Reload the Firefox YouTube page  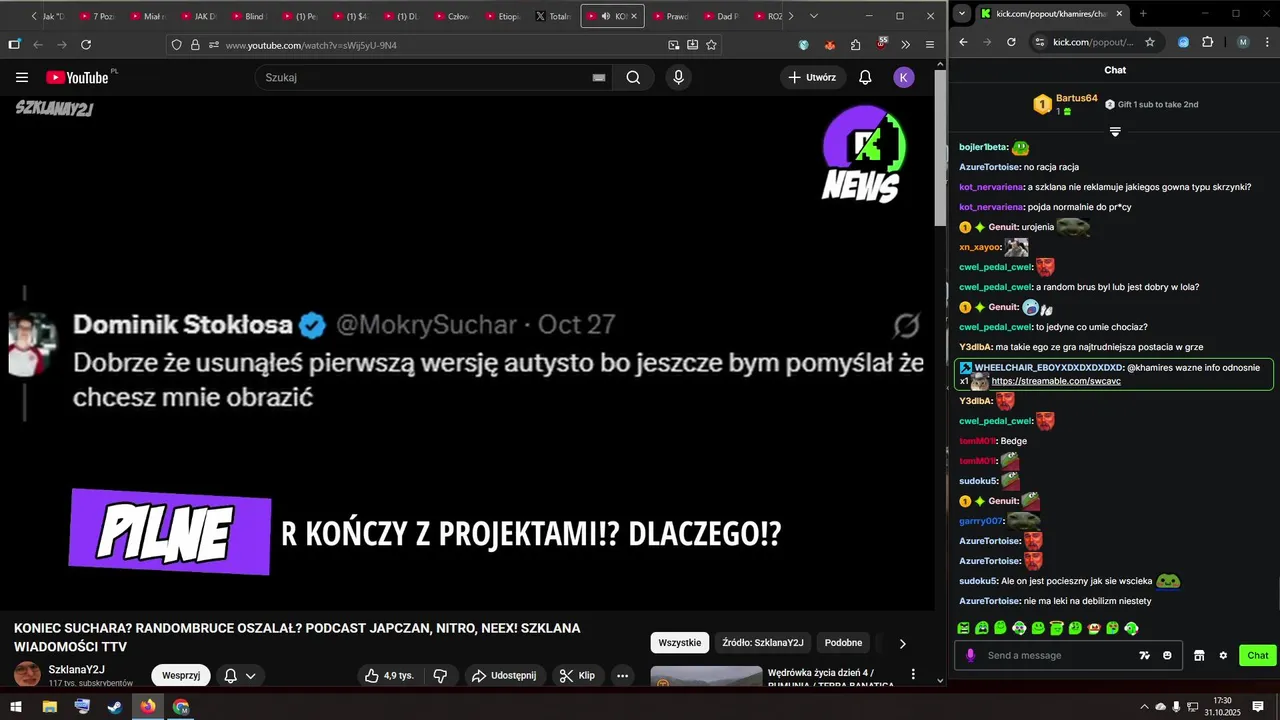tap(86, 45)
